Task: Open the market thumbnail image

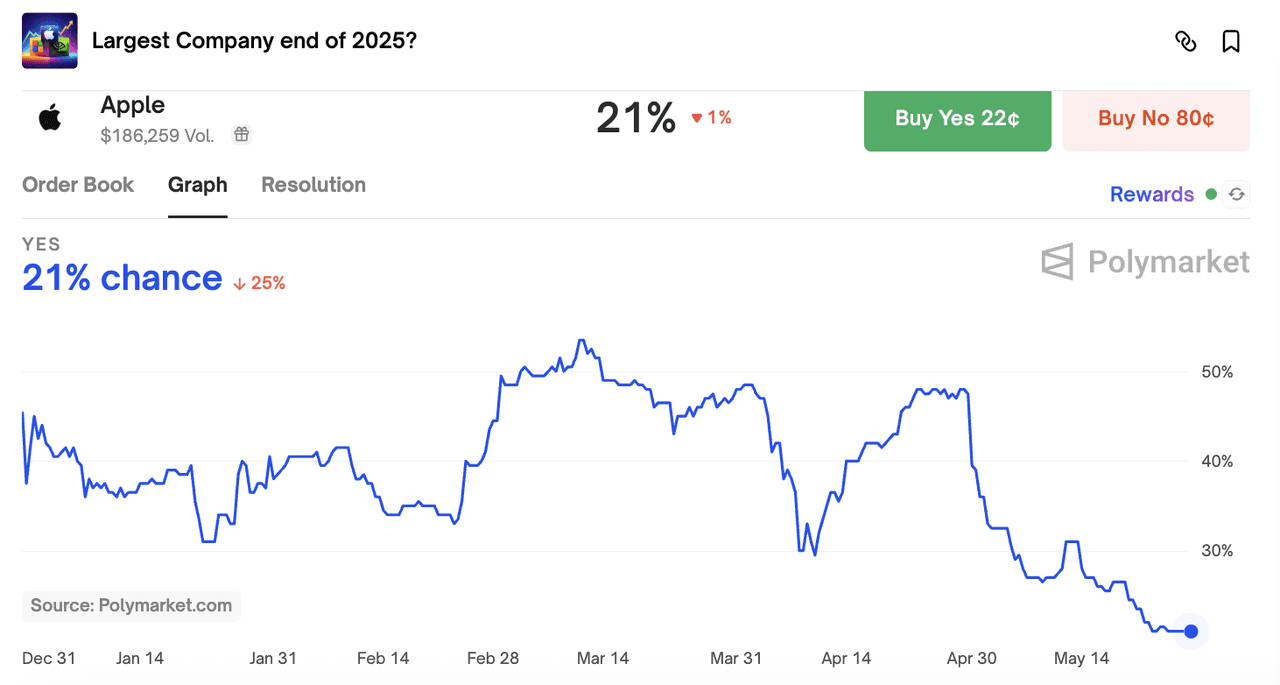Action: click(50, 41)
